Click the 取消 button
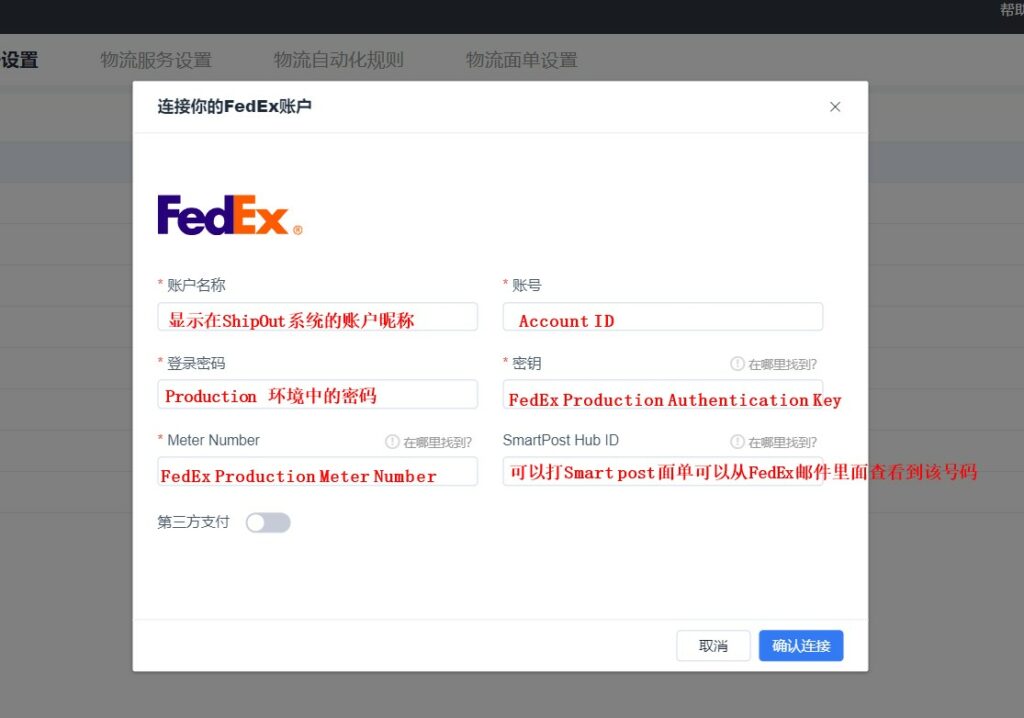The width and height of the screenshot is (1024, 718). click(x=713, y=645)
